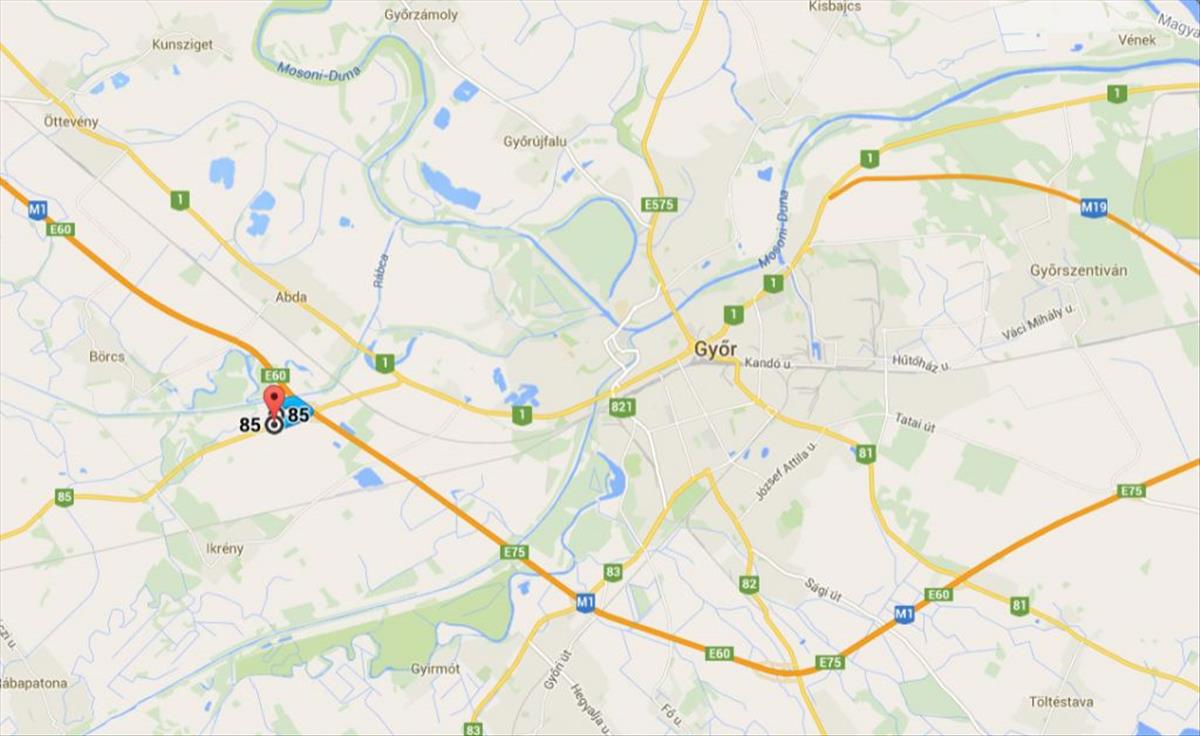
Task: Click the E60 shield above the red pin
Action: (275, 375)
